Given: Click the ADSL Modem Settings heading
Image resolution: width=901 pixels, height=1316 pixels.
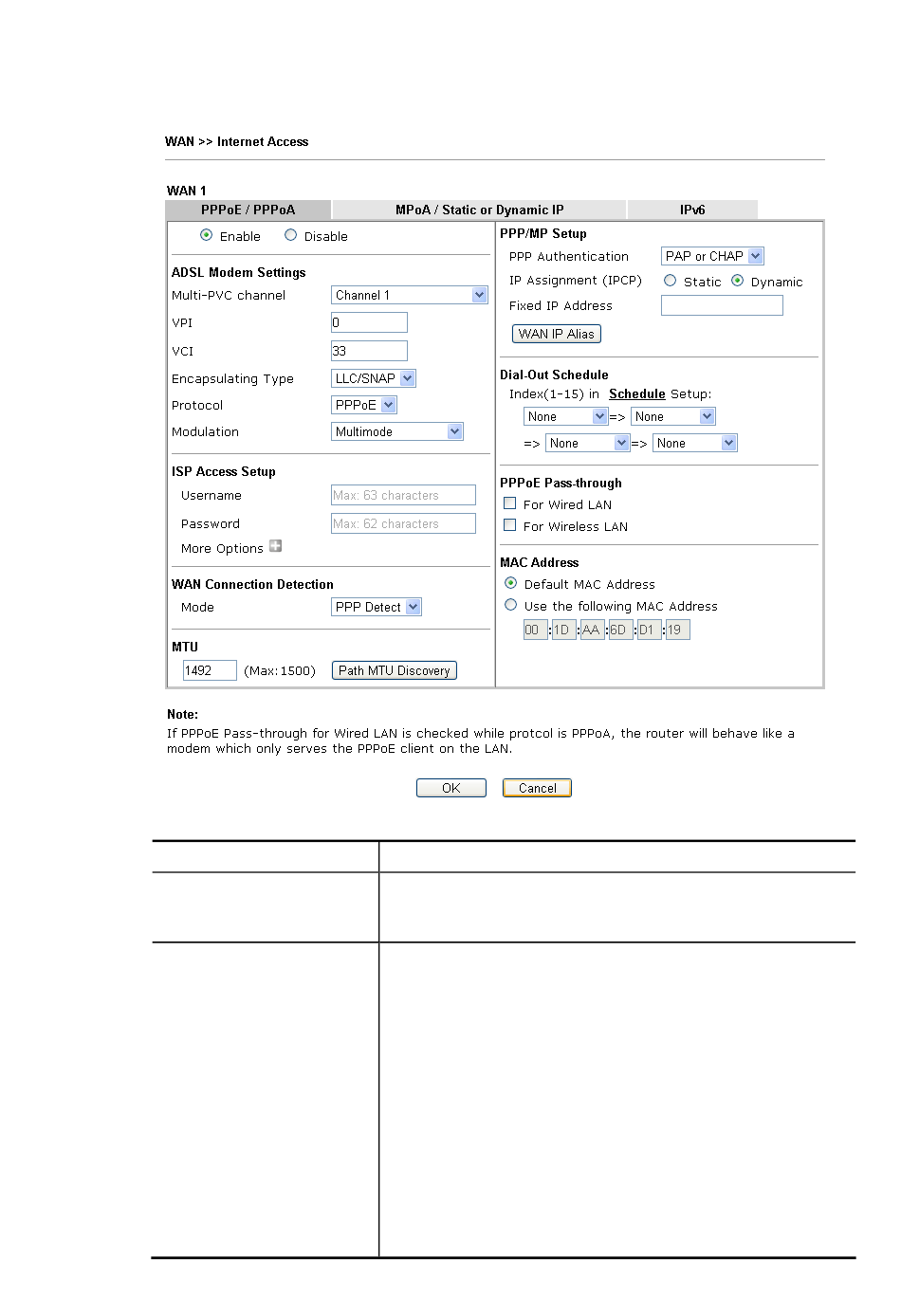Looking at the screenshot, I should coord(239,272).
